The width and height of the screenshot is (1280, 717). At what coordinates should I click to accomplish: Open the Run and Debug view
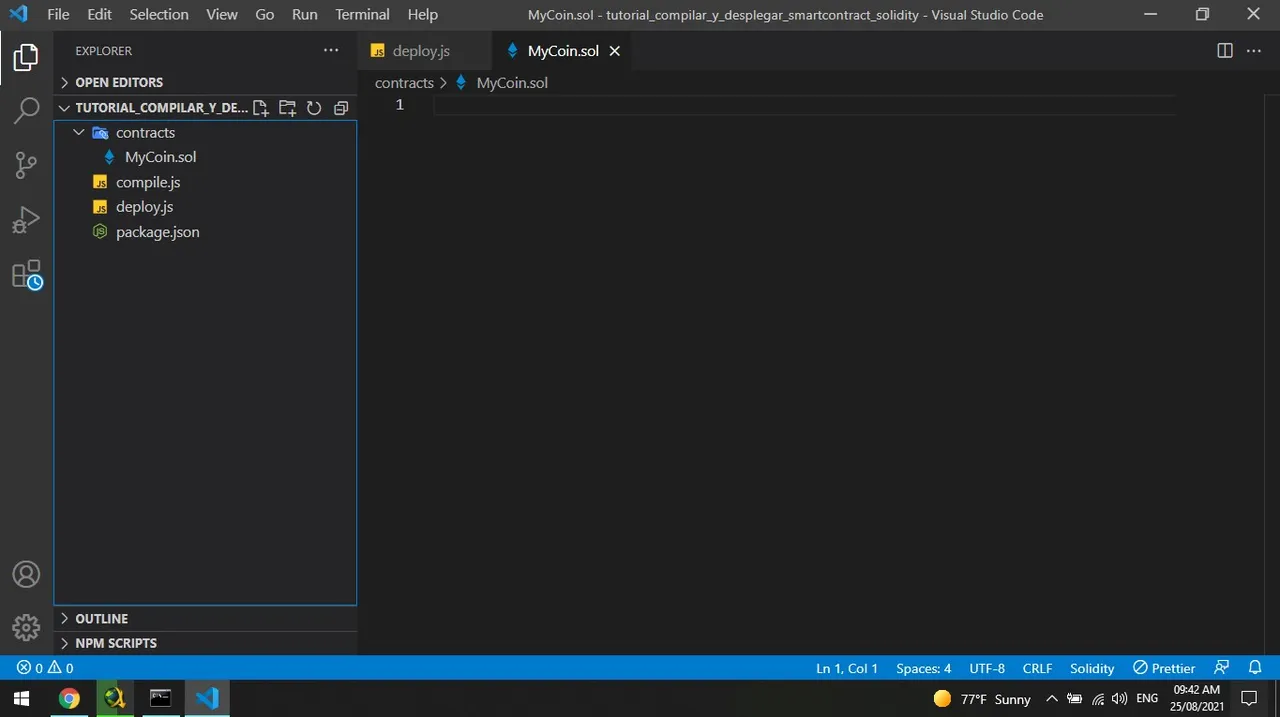(x=26, y=219)
